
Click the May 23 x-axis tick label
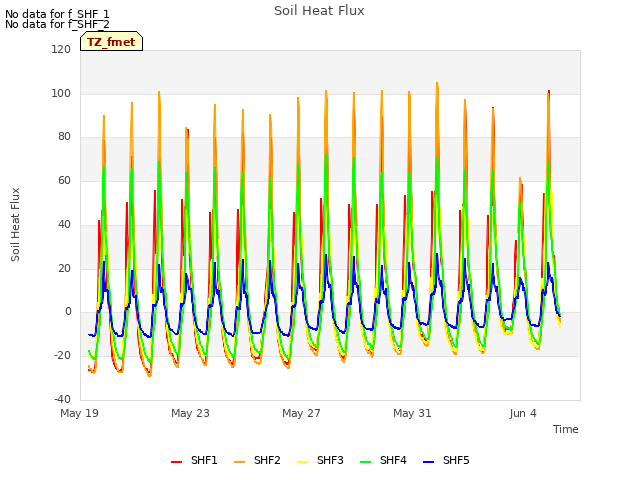point(191,413)
